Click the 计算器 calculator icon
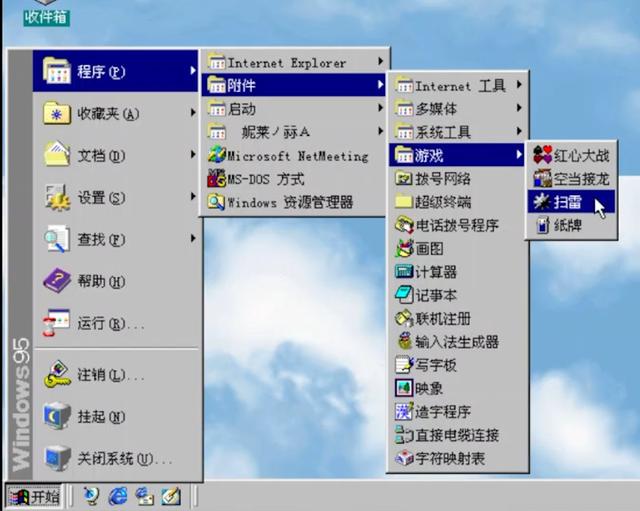This screenshot has height=511, width=640. 404,271
